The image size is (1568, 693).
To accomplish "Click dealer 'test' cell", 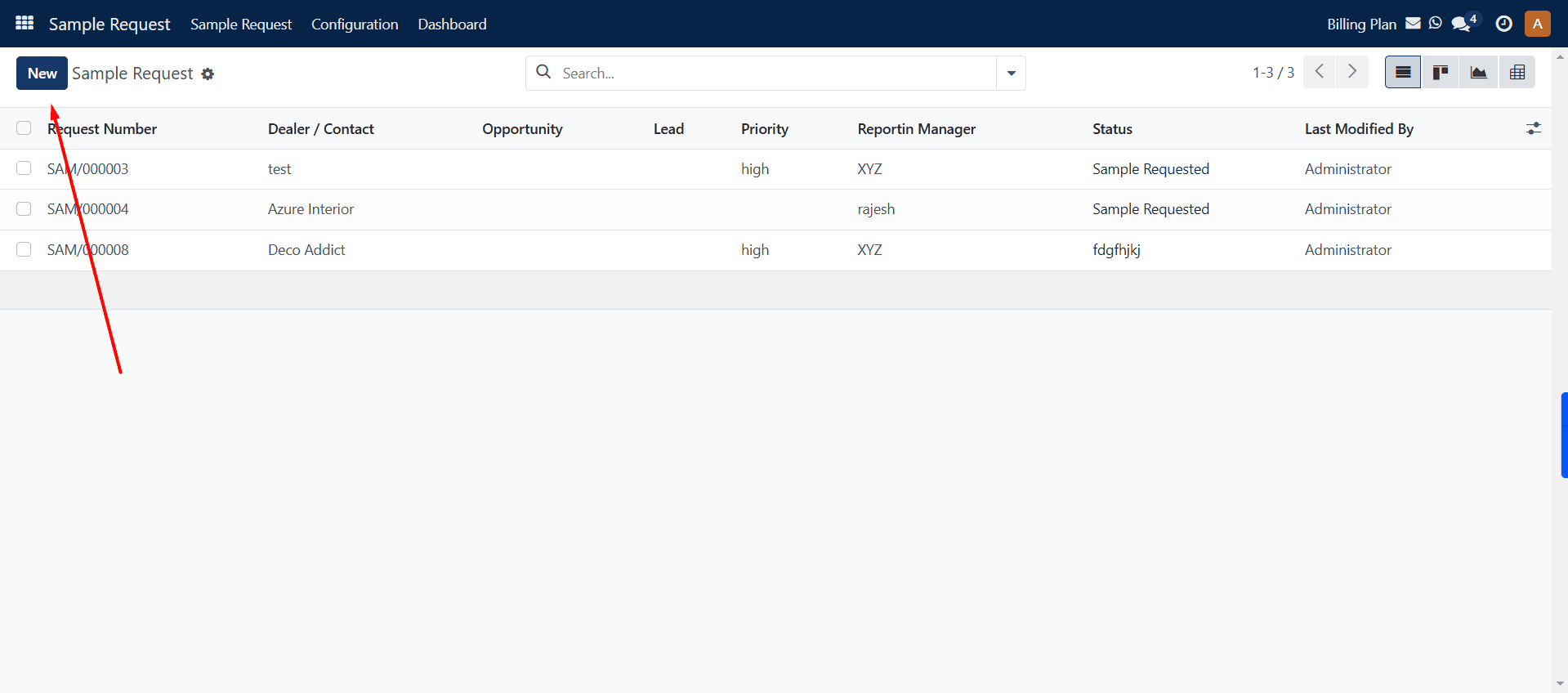I will point(279,168).
